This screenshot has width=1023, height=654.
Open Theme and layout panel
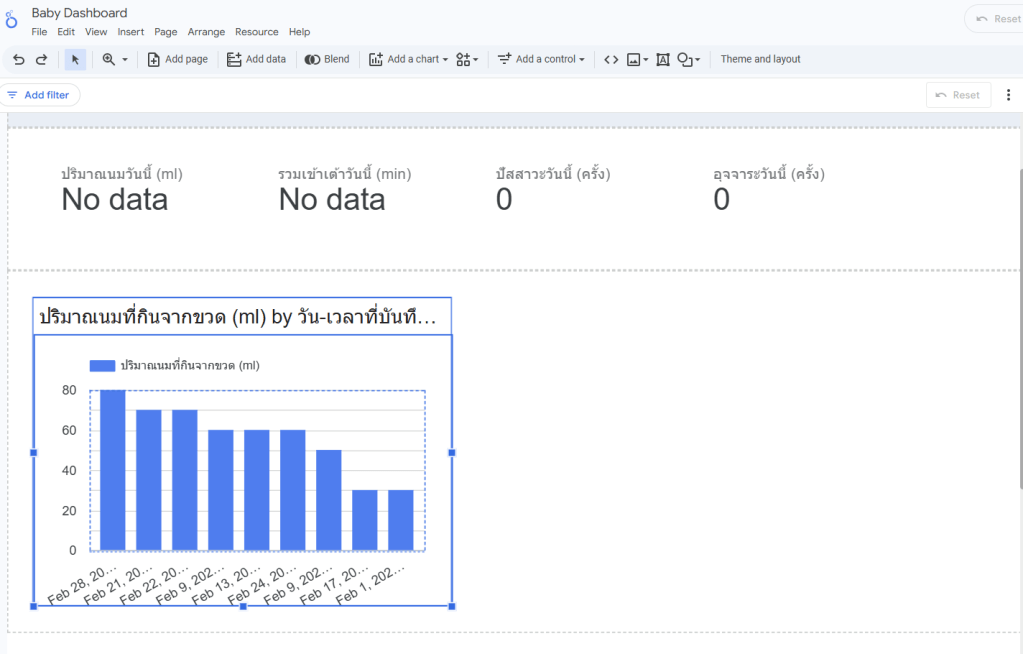tap(760, 60)
